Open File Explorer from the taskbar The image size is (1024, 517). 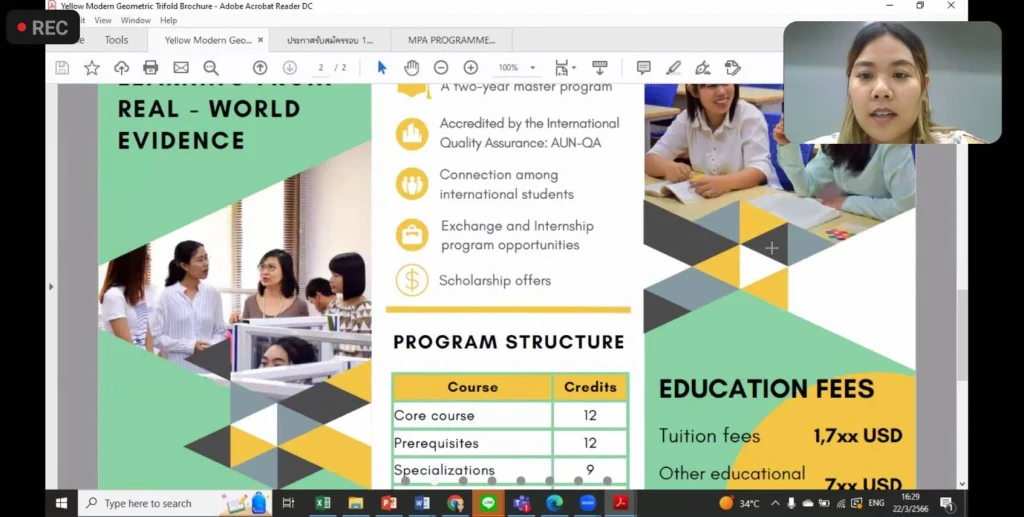pyautogui.click(x=355, y=503)
